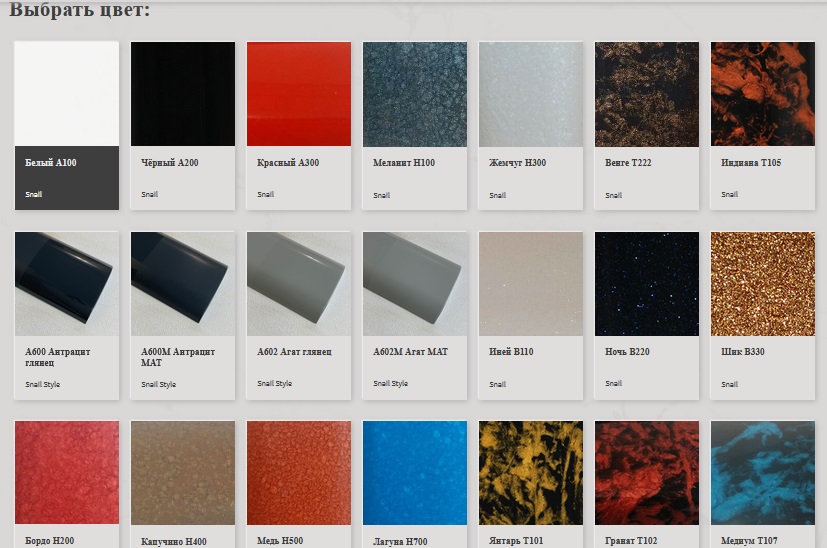Select the Индиана T105 orange-black swatch
Screen dimensions: 827x548
(x=763, y=94)
